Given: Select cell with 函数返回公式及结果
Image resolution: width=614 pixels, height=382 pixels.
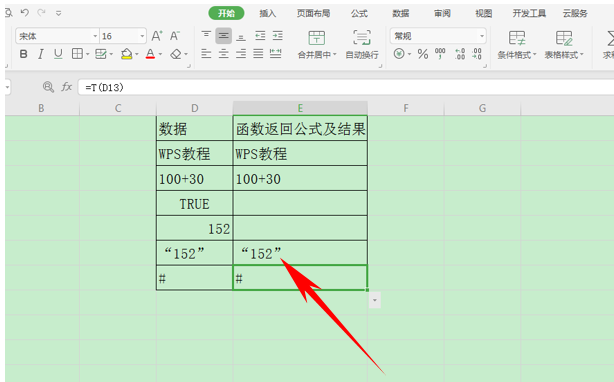Looking at the screenshot, I should click(x=300, y=128).
